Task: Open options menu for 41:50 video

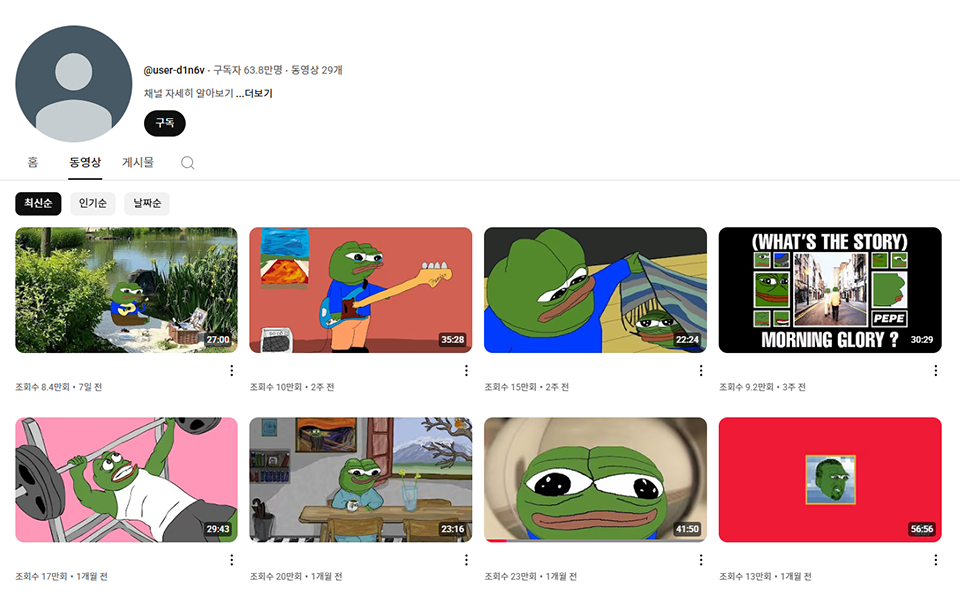Action: pos(700,560)
